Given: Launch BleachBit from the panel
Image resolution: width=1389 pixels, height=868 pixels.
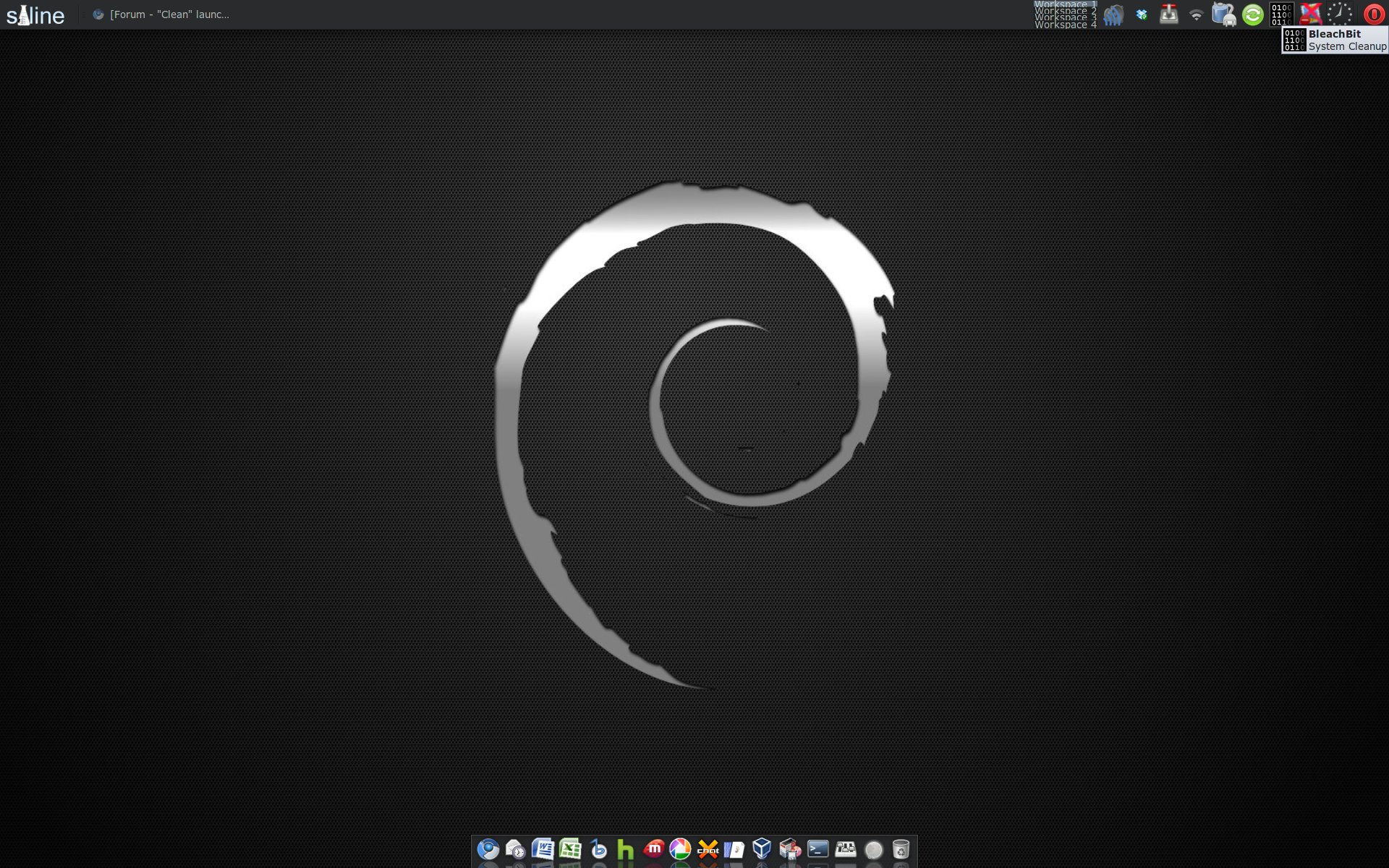Looking at the screenshot, I should click(x=1281, y=14).
